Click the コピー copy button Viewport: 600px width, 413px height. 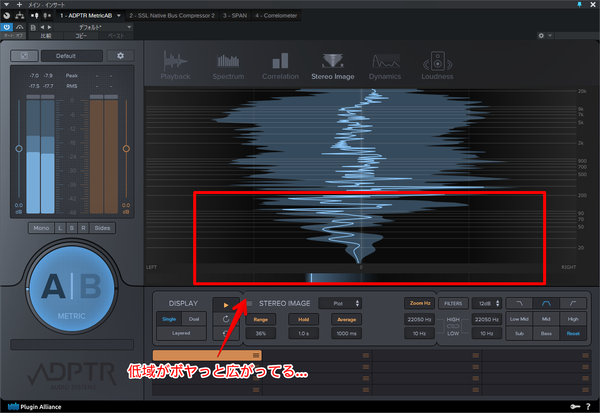(x=81, y=36)
